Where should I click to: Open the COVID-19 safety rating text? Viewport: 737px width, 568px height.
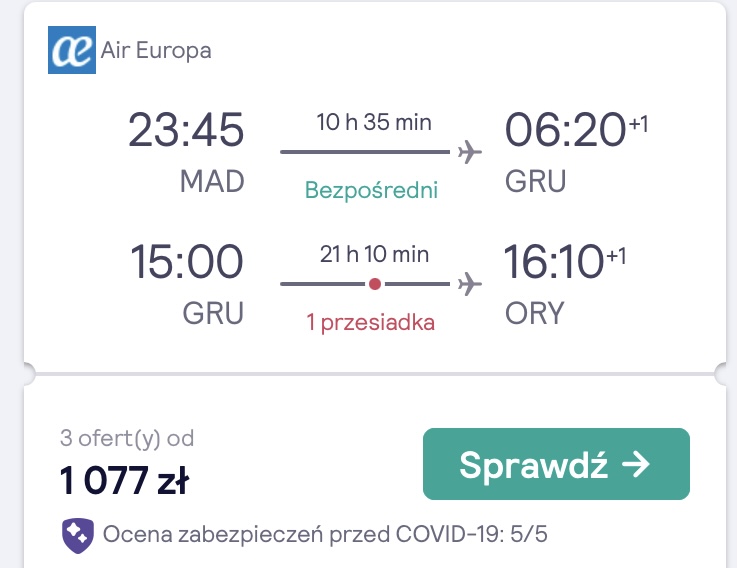coord(325,535)
